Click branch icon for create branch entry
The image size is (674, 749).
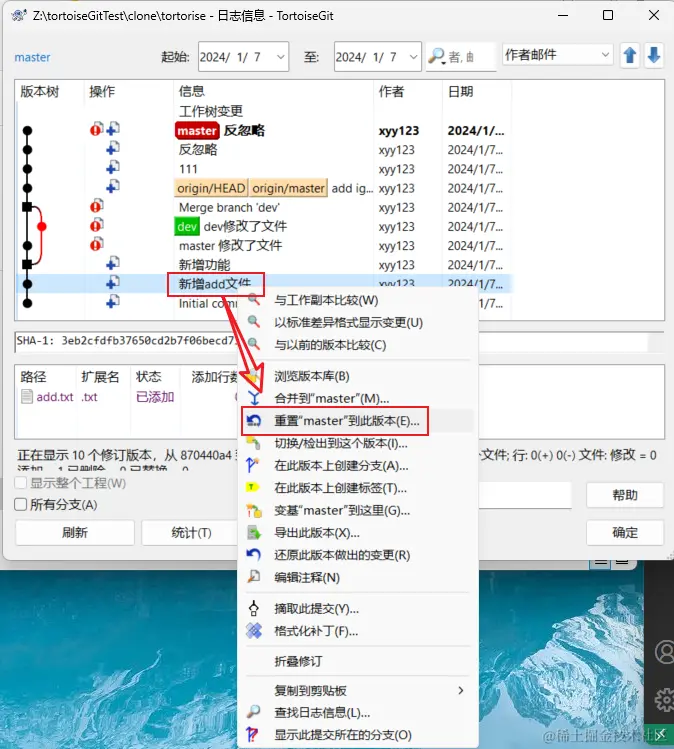pyautogui.click(x=253, y=465)
